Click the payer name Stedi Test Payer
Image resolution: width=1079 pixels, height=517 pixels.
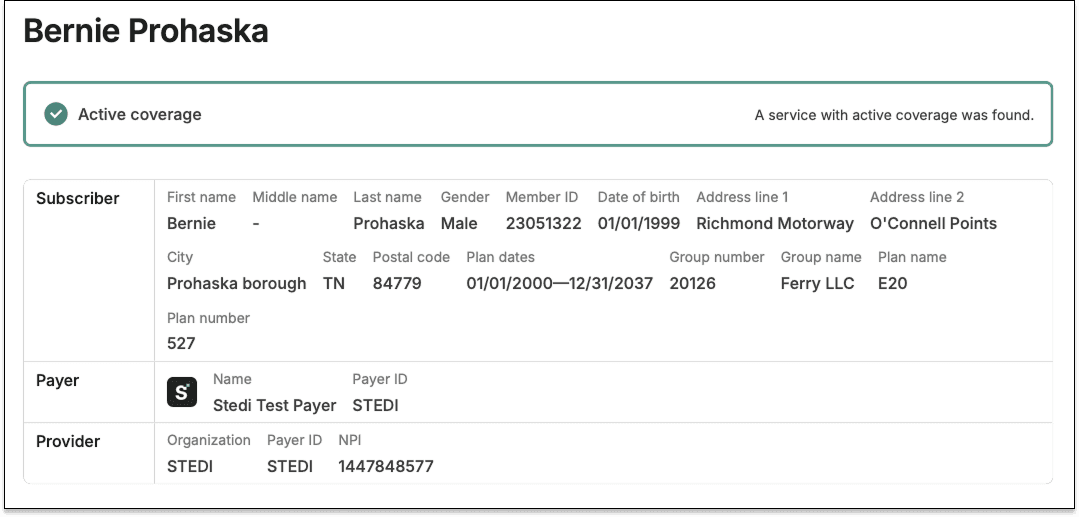(x=275, y=405)
